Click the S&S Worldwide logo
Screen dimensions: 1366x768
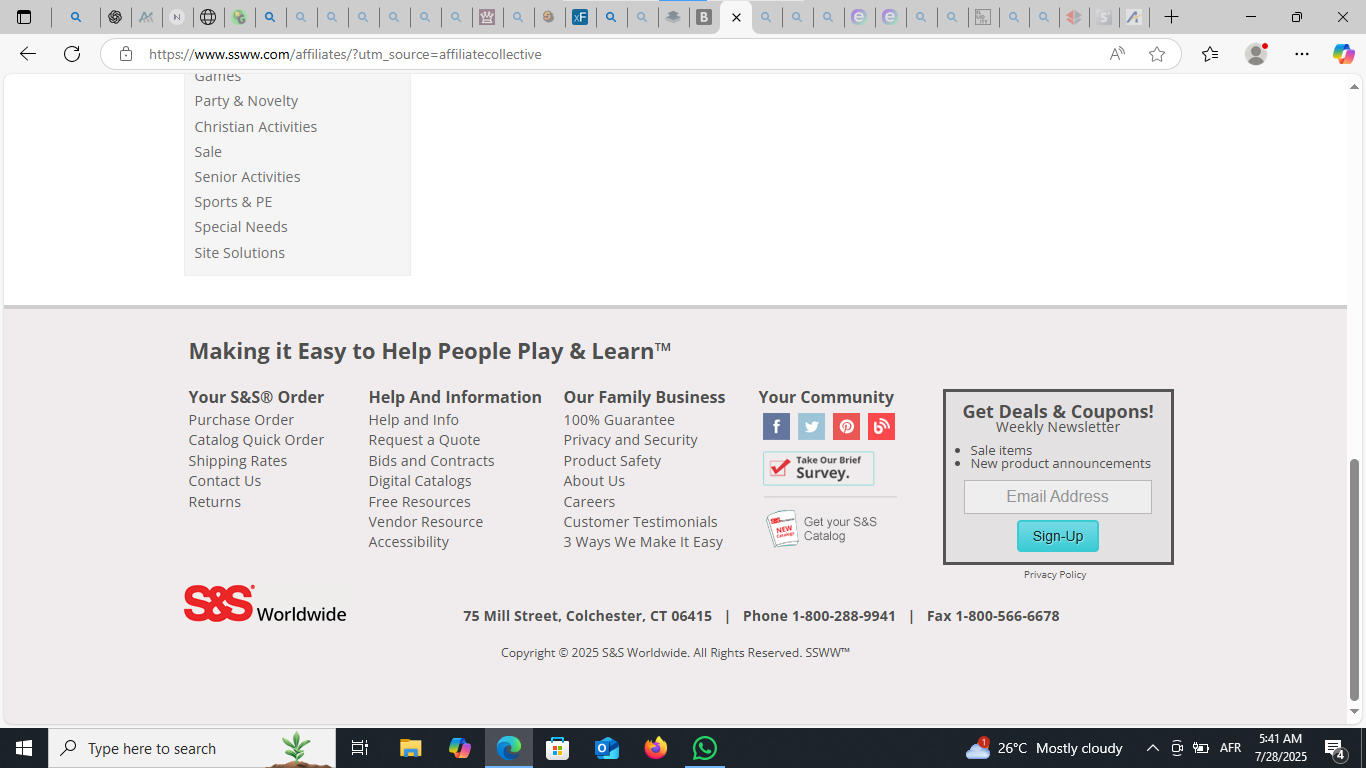[265, 605]
